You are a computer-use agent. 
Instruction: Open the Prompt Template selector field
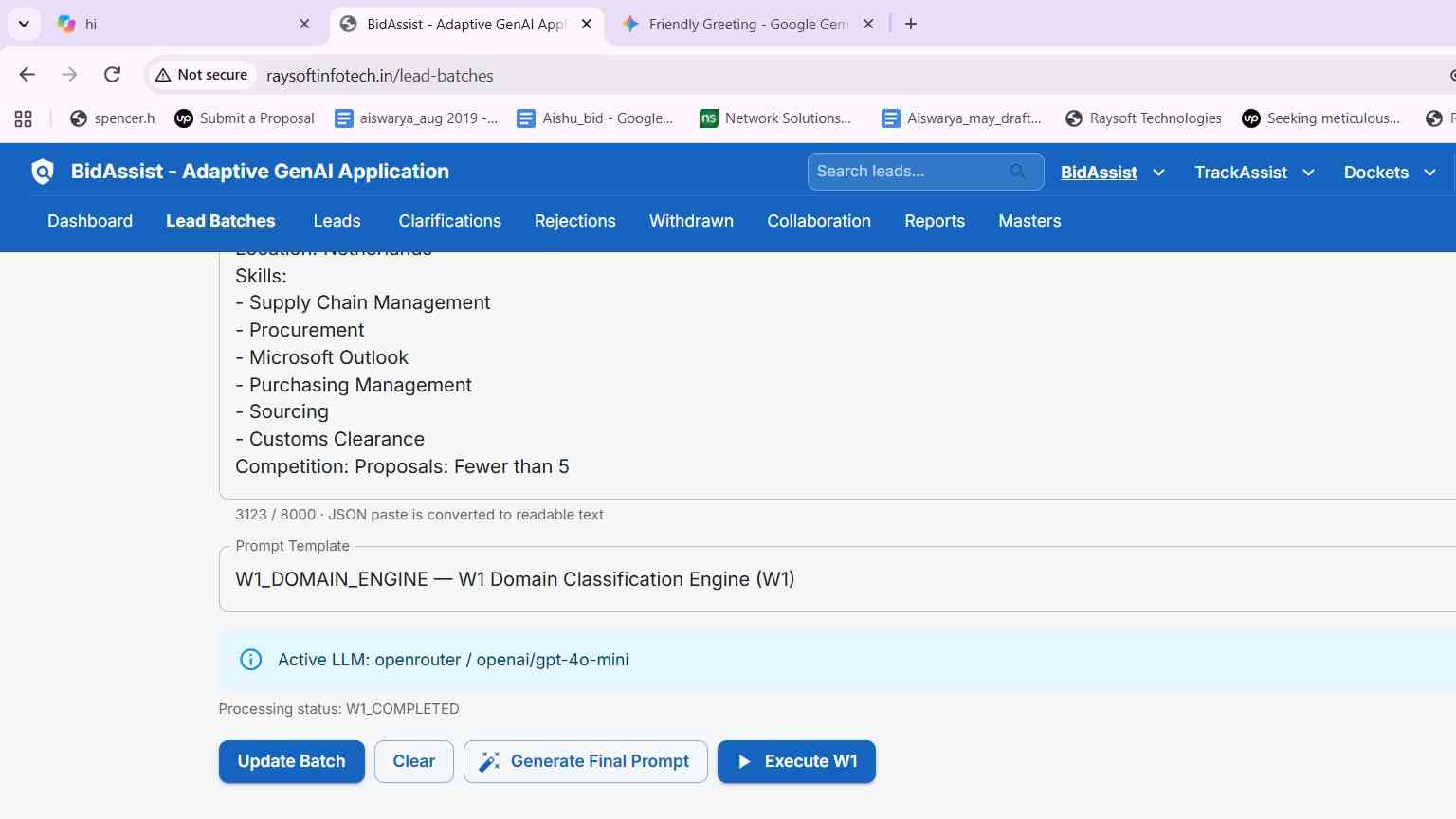[x=838, y=579]
